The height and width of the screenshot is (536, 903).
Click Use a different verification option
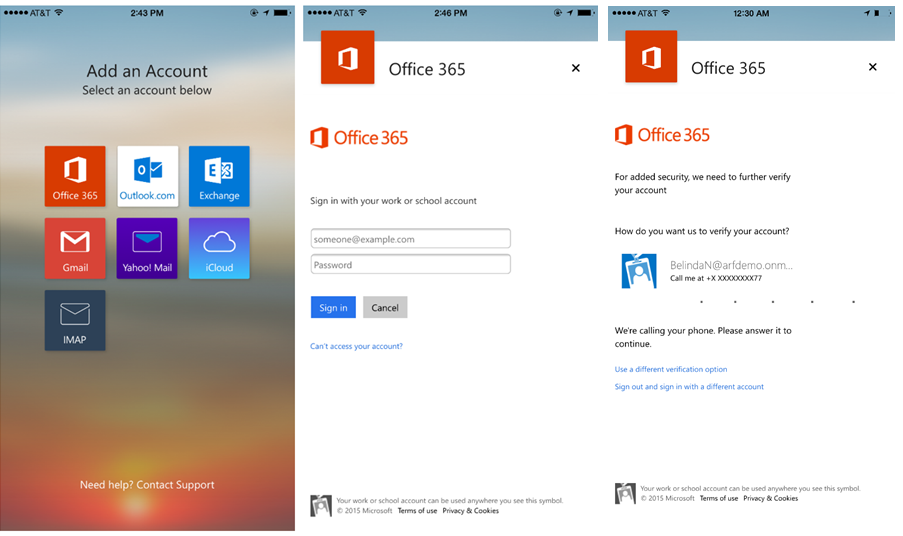click(x=671, y=369)
